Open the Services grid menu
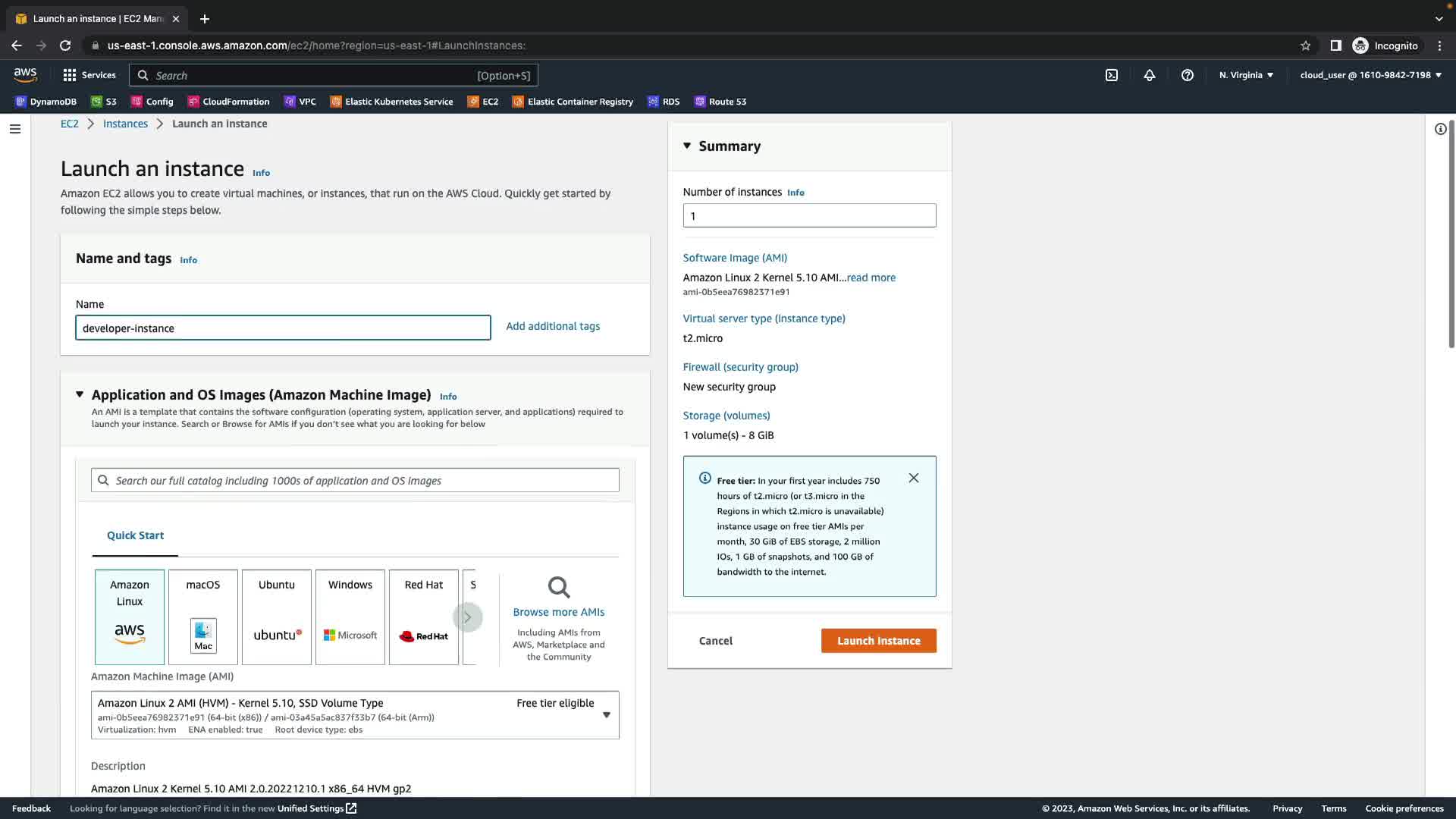The height and width of the screenshot is (819, 1456). (x=89, y=75)
